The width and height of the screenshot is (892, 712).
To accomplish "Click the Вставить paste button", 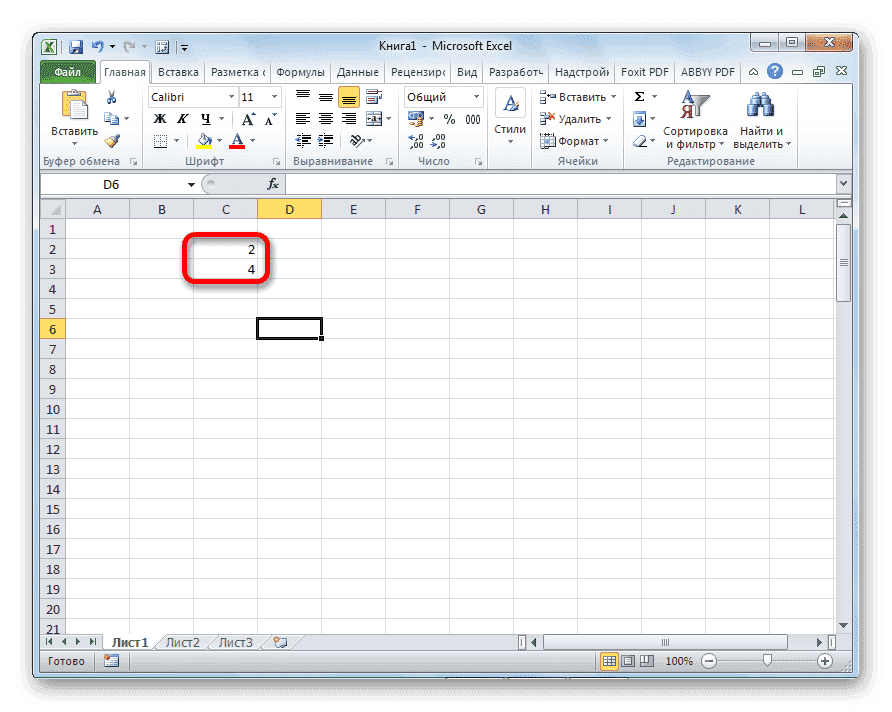I will click(x=75, y=110).
